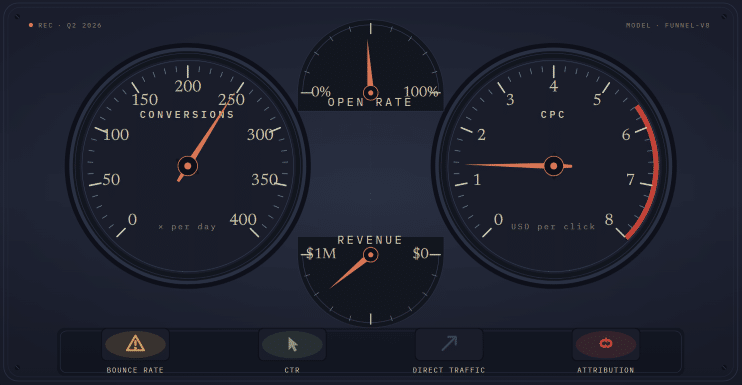Viewport: 742px width, 385px height.
Task: Click the 100 mark on Conversions gauge
Action: pos(116,135)
